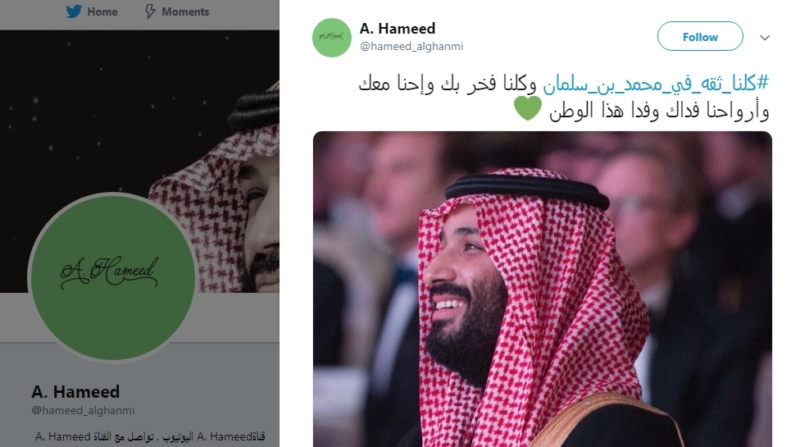
Task: Click the profile bio text mentioning YouTube
Action: (150, 437)
